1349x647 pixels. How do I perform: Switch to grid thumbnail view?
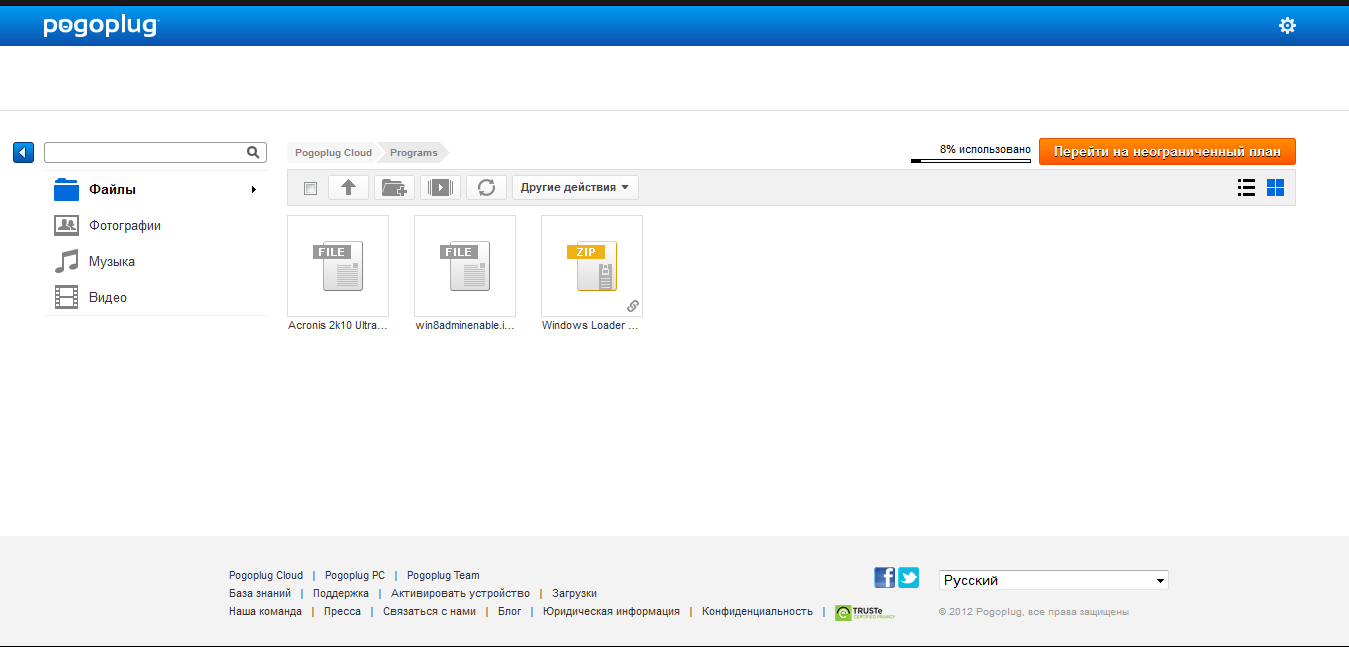pos(1275,187)
